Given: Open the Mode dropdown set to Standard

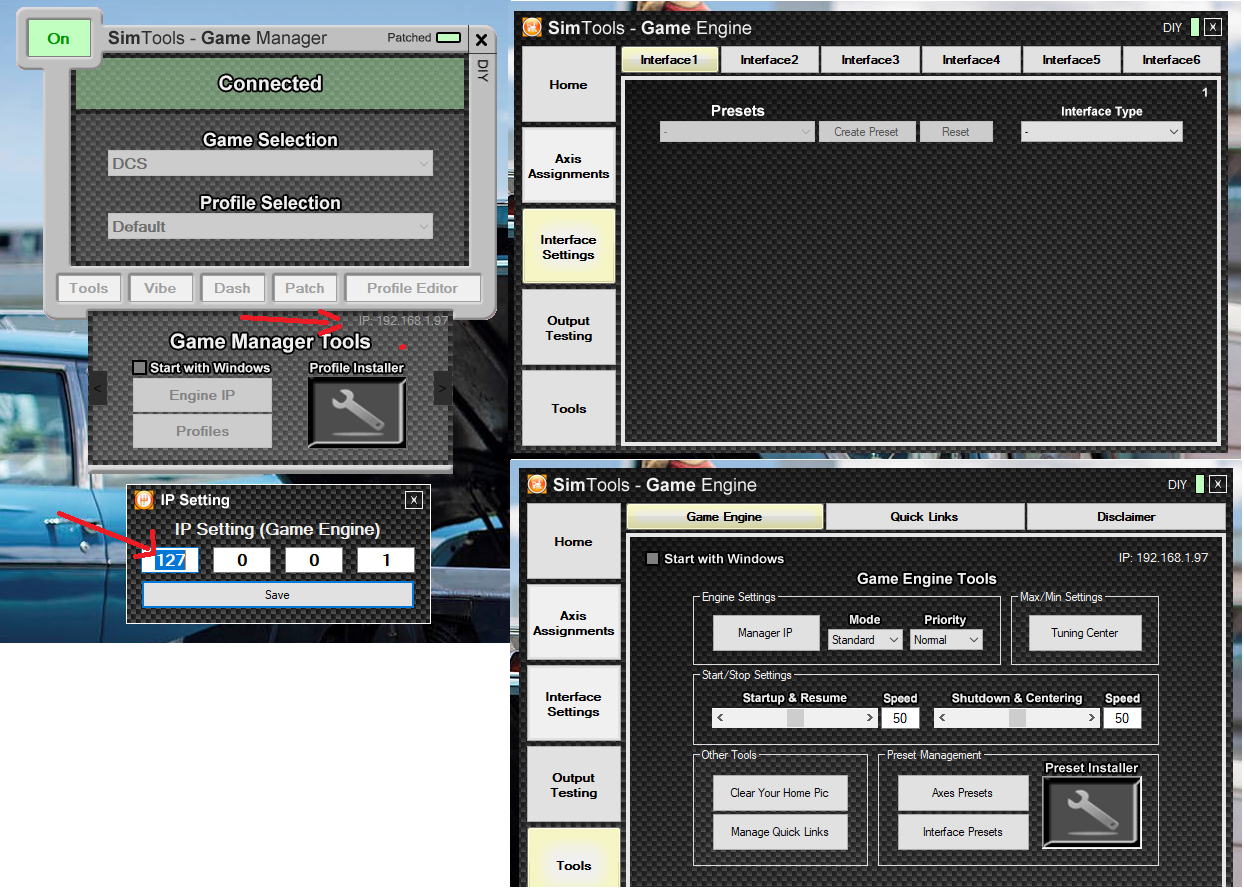Looking at the screenshot, I should 865,639.
